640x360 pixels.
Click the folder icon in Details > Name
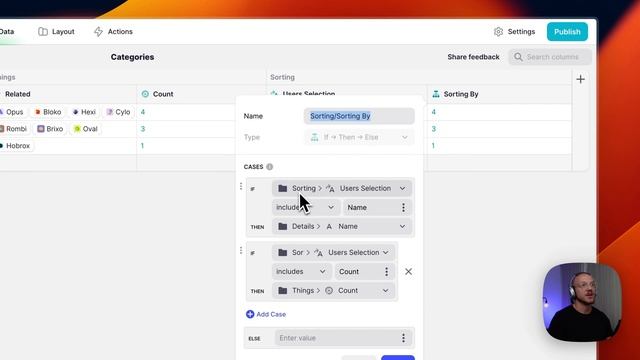(x=282, y=226)
